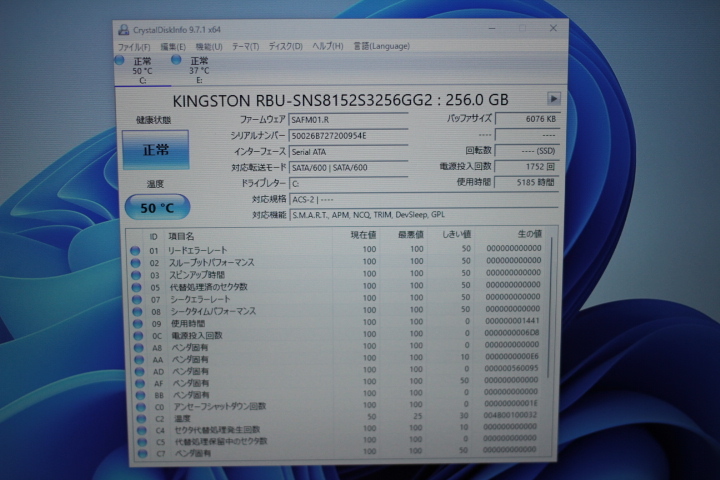Click the drive letter field C:
This screenshot has width=720, height=480.
point(348,183)
